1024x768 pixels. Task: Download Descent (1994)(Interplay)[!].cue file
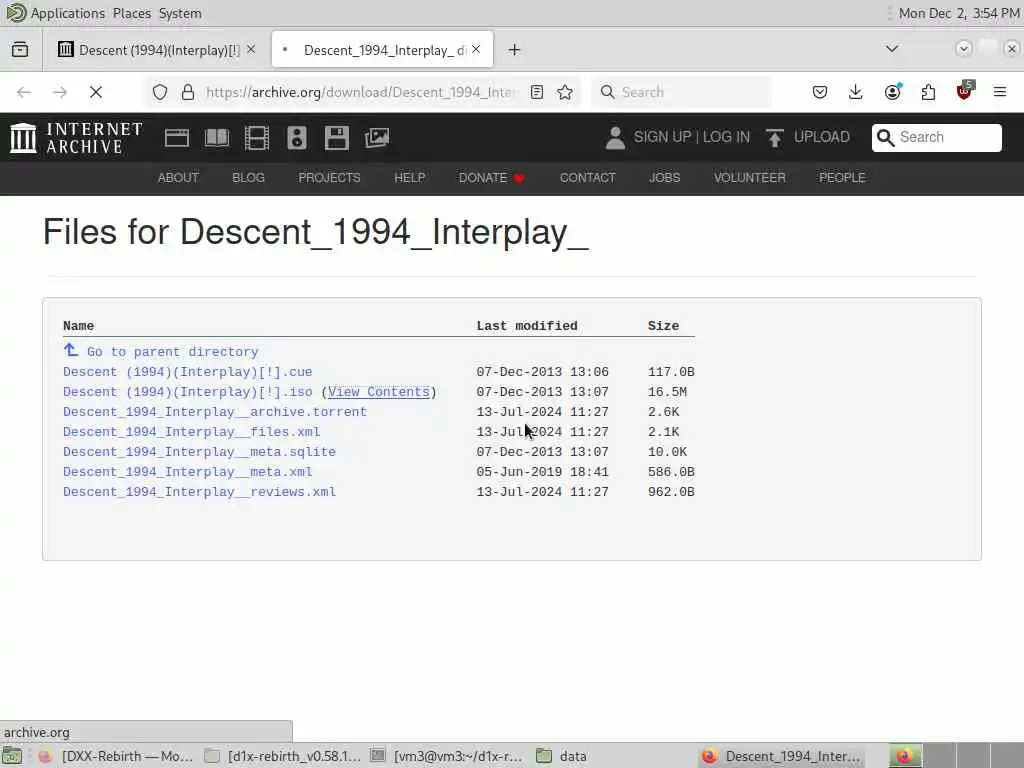point(187,372)
